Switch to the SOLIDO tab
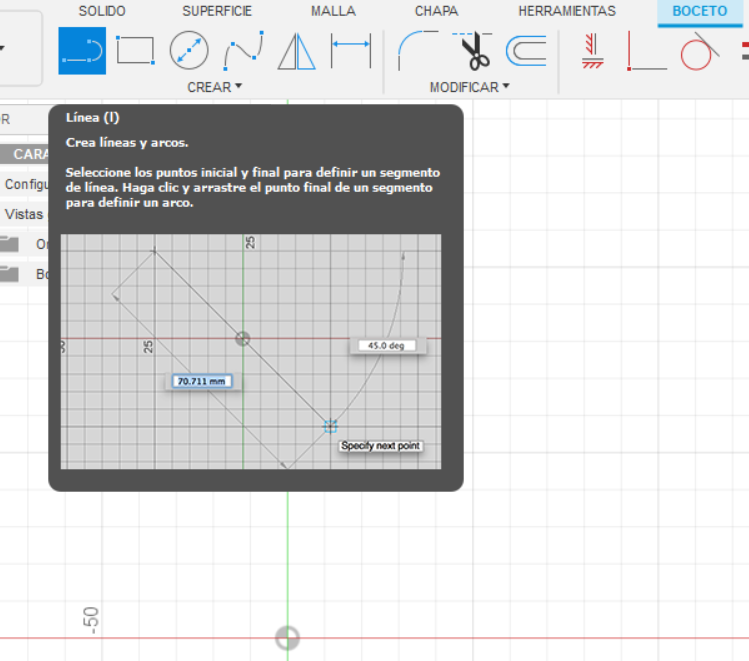The height and width of the screenshot is (661, 749). pos(102,11)
